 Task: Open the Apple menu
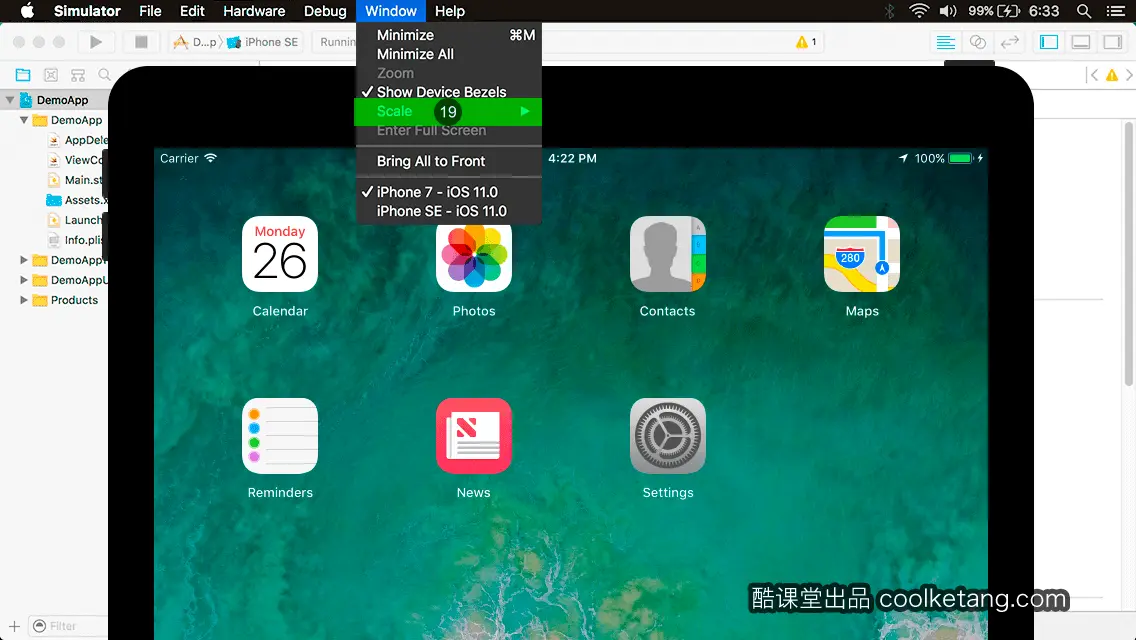[x=27, y=11]
